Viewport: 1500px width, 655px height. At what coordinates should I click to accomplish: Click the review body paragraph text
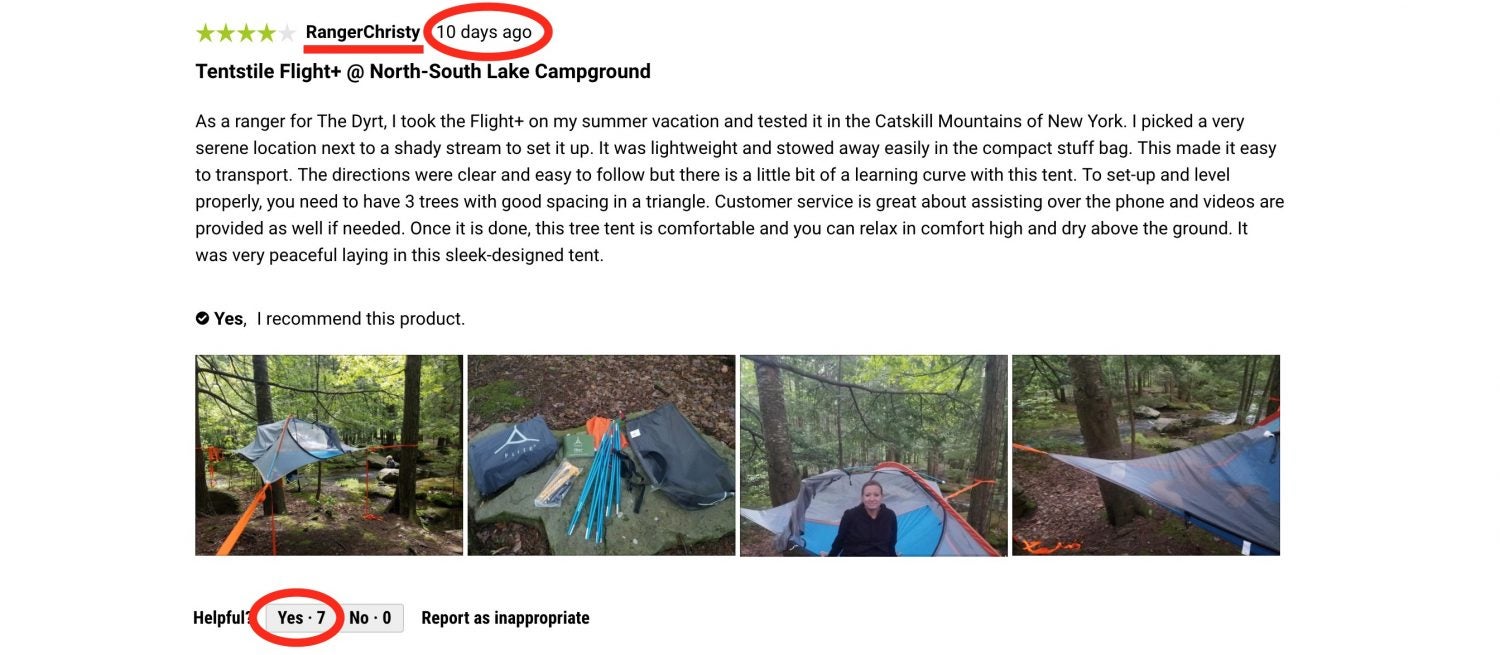click(740, 188)
